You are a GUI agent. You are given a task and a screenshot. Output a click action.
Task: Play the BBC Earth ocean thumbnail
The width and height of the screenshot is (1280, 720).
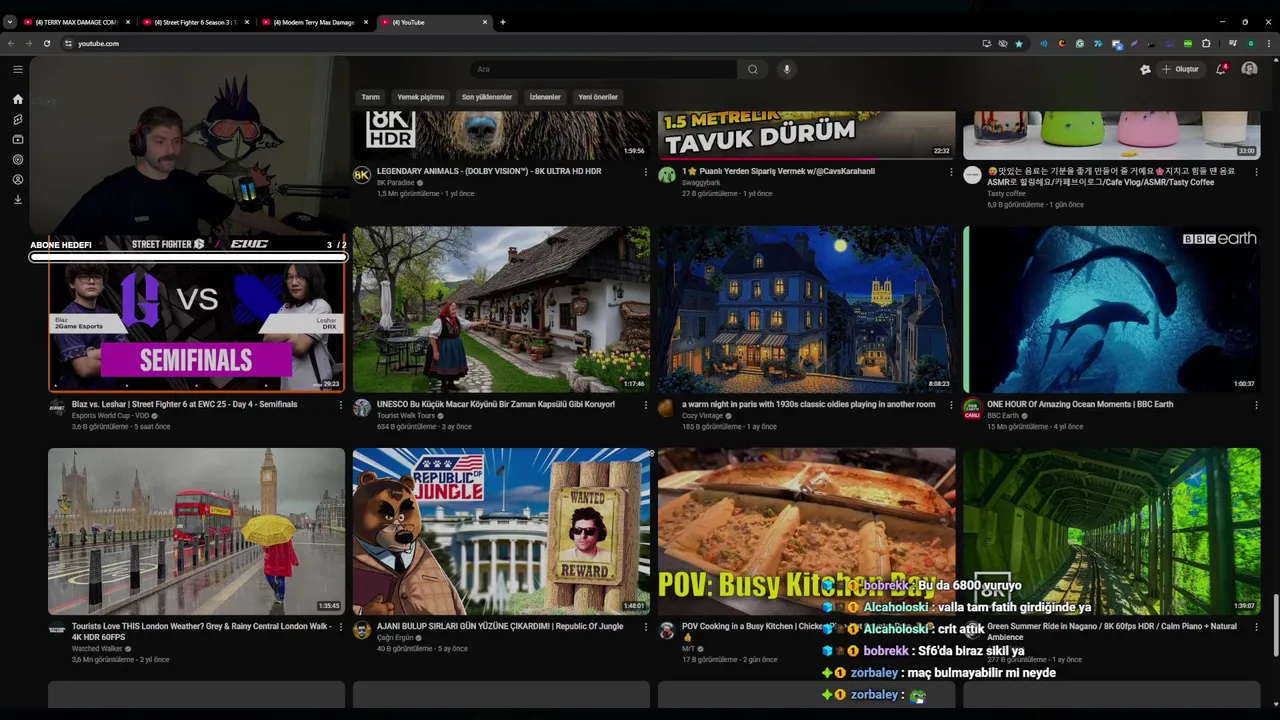[1111, 309]
